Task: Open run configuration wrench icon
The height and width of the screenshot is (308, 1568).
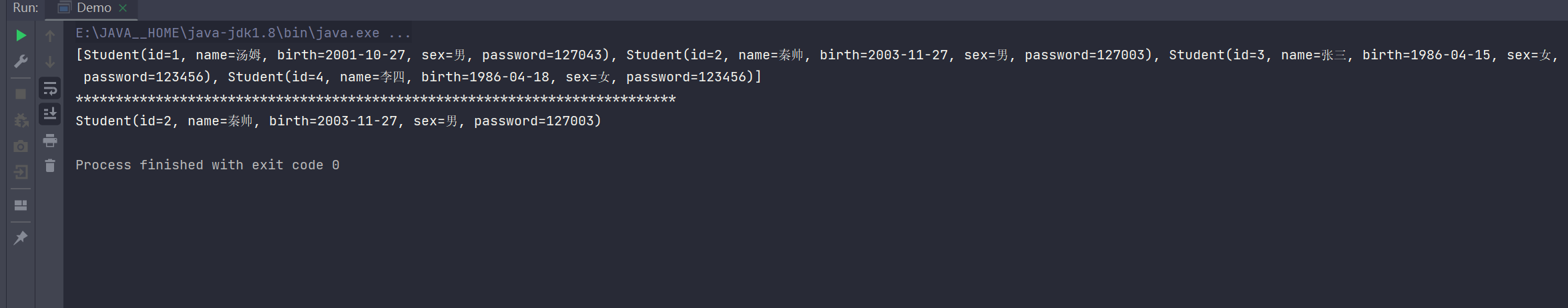Action: point(21,61)
